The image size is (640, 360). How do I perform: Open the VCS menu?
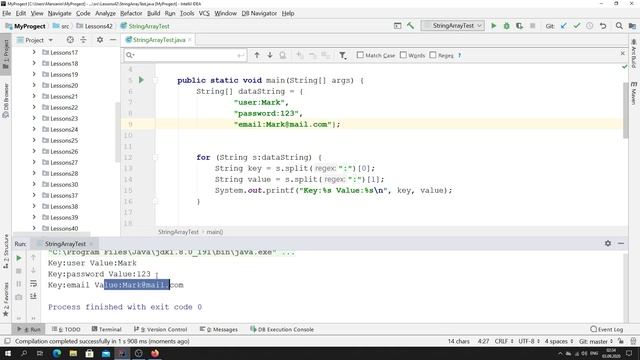click(x=204, y=13)
